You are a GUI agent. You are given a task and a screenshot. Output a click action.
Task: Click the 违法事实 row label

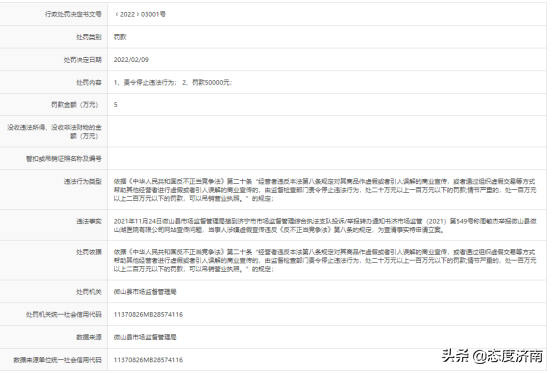pos(89,221)
